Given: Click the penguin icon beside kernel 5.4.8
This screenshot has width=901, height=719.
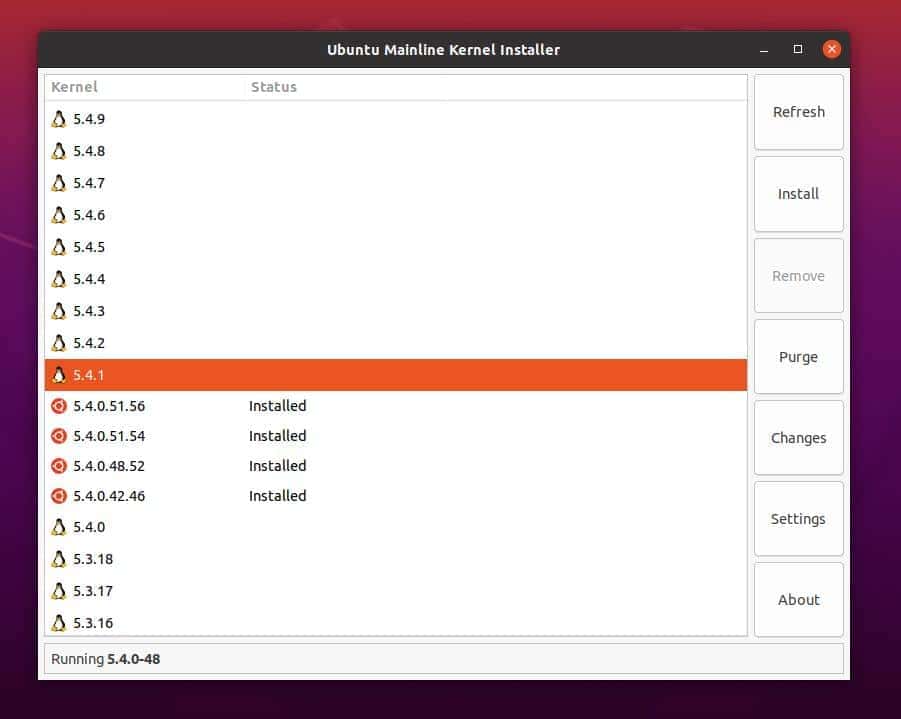Looking at the screenshot, I should click(59, 151).
